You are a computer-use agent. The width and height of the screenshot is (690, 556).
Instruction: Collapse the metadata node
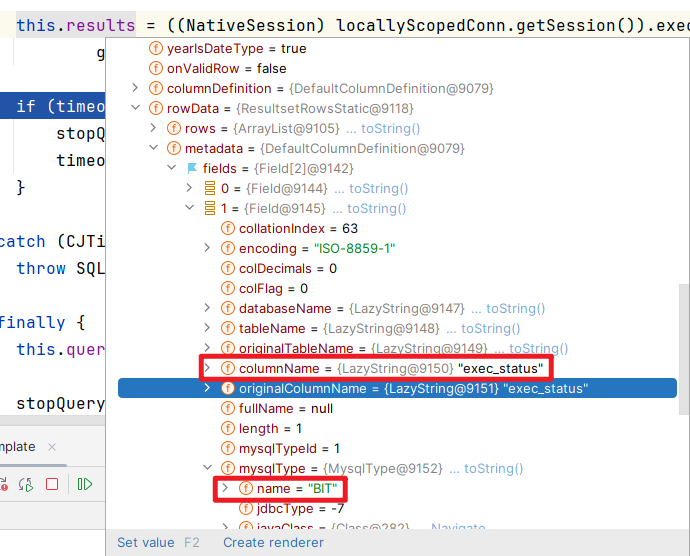154,148
